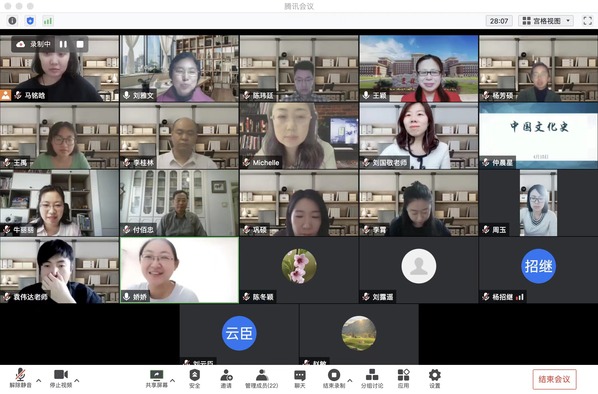Check network status green signal bars icon

coord(48,21)
